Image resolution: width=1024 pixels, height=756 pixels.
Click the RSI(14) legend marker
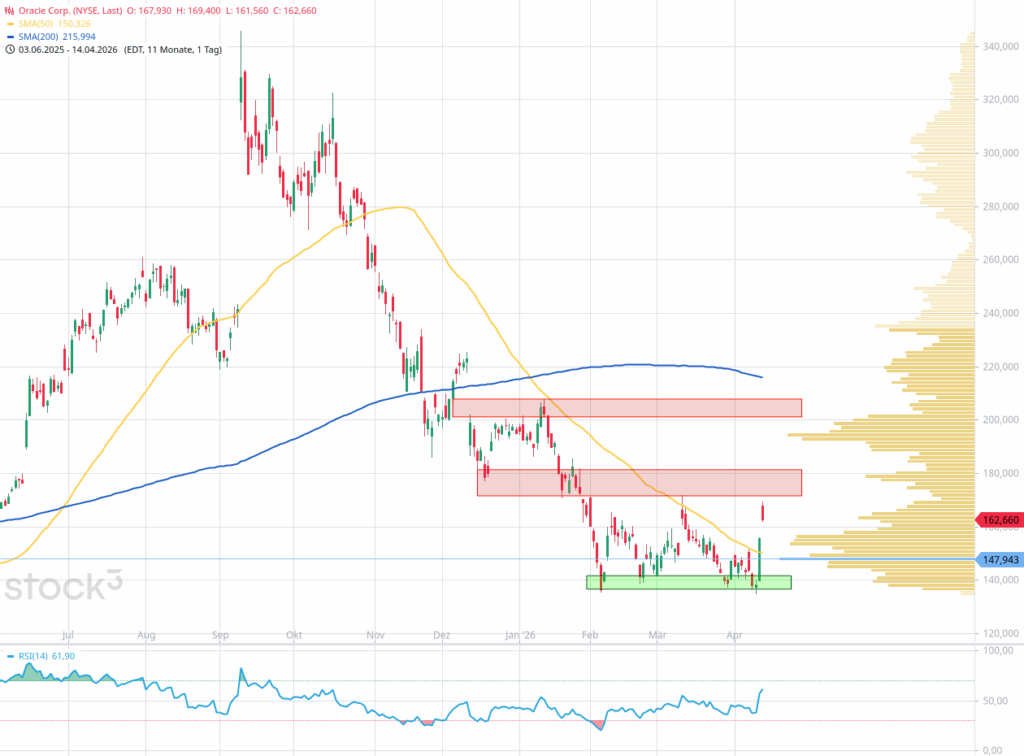(x=10, y=656)
